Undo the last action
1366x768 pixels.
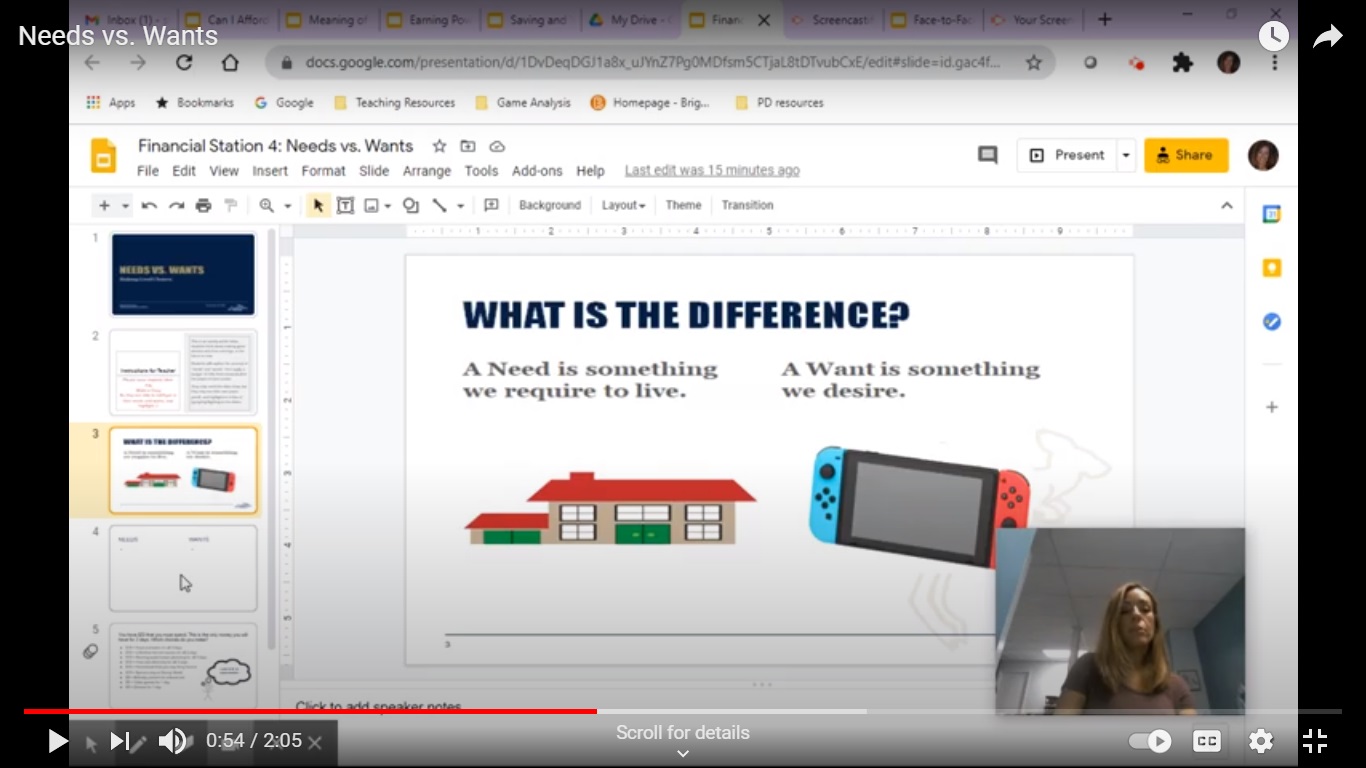pos(149,205)
